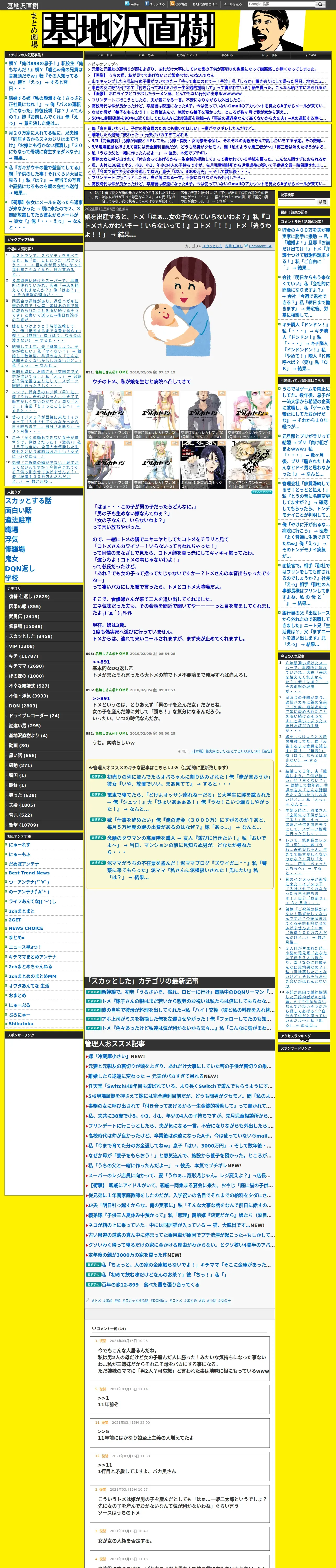Click reply anchor >>1 in comment 5
Viewport: 336px width, 1568px height.
(103, 1398)
